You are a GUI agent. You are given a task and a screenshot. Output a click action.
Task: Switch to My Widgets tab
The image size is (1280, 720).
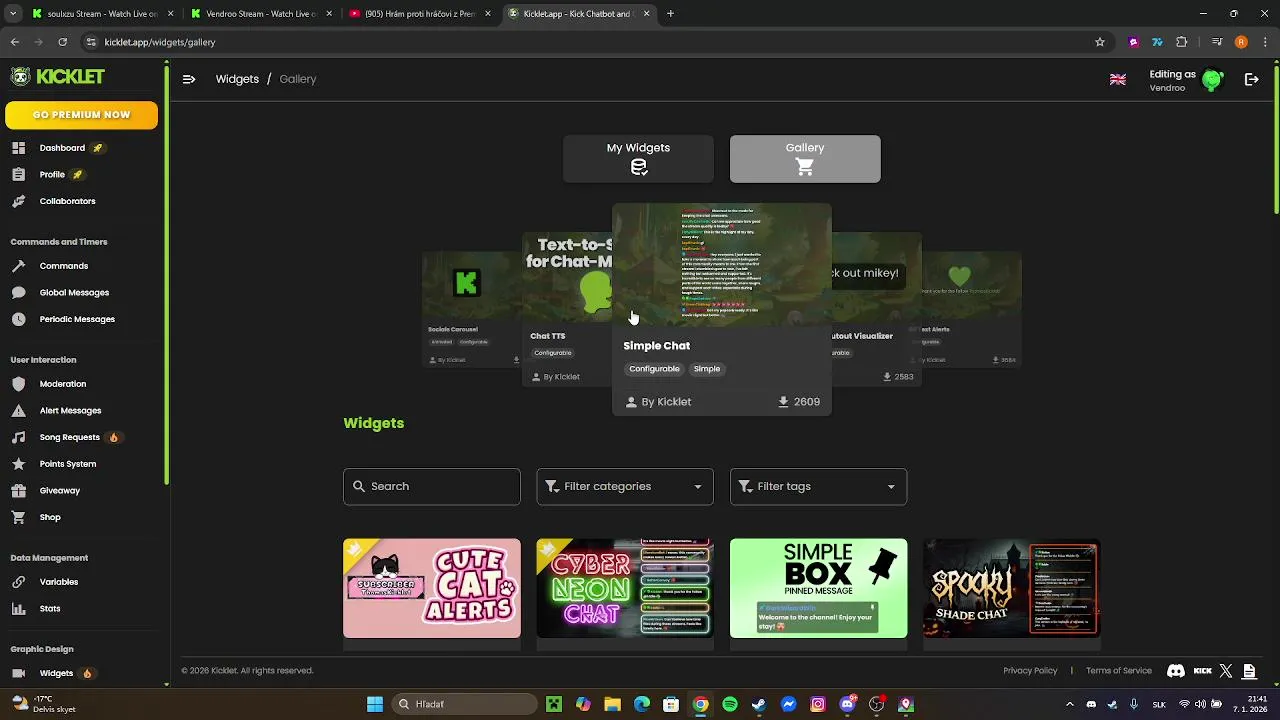point(638,159)
